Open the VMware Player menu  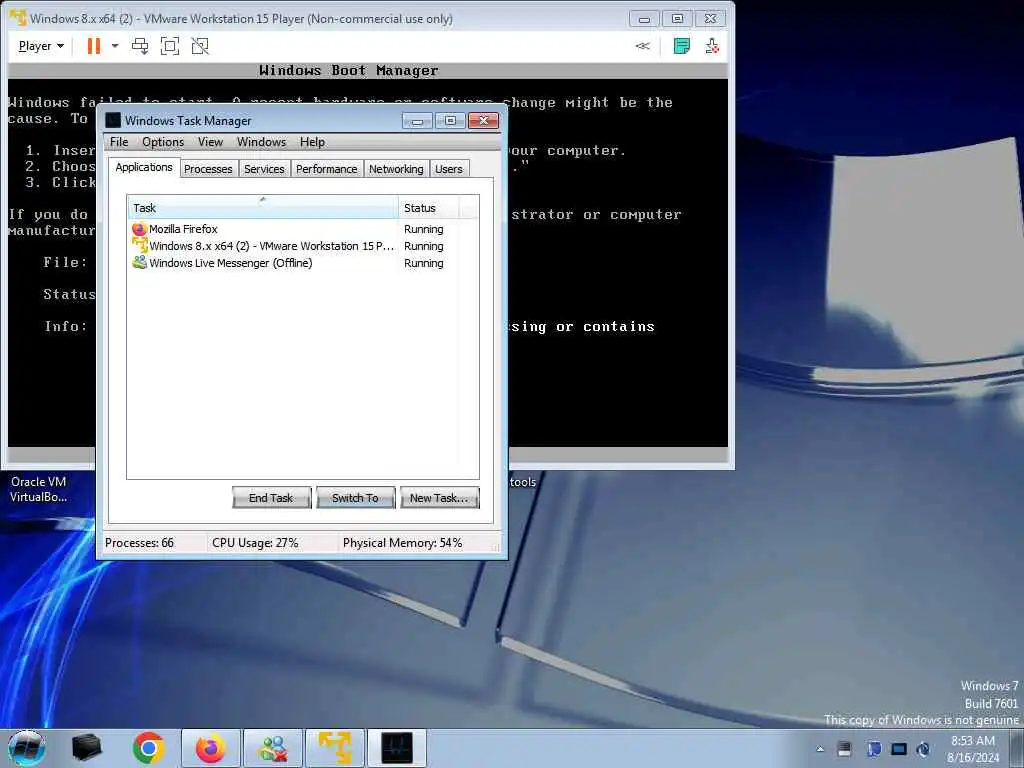pyautogui.click(x=41, y=46)
